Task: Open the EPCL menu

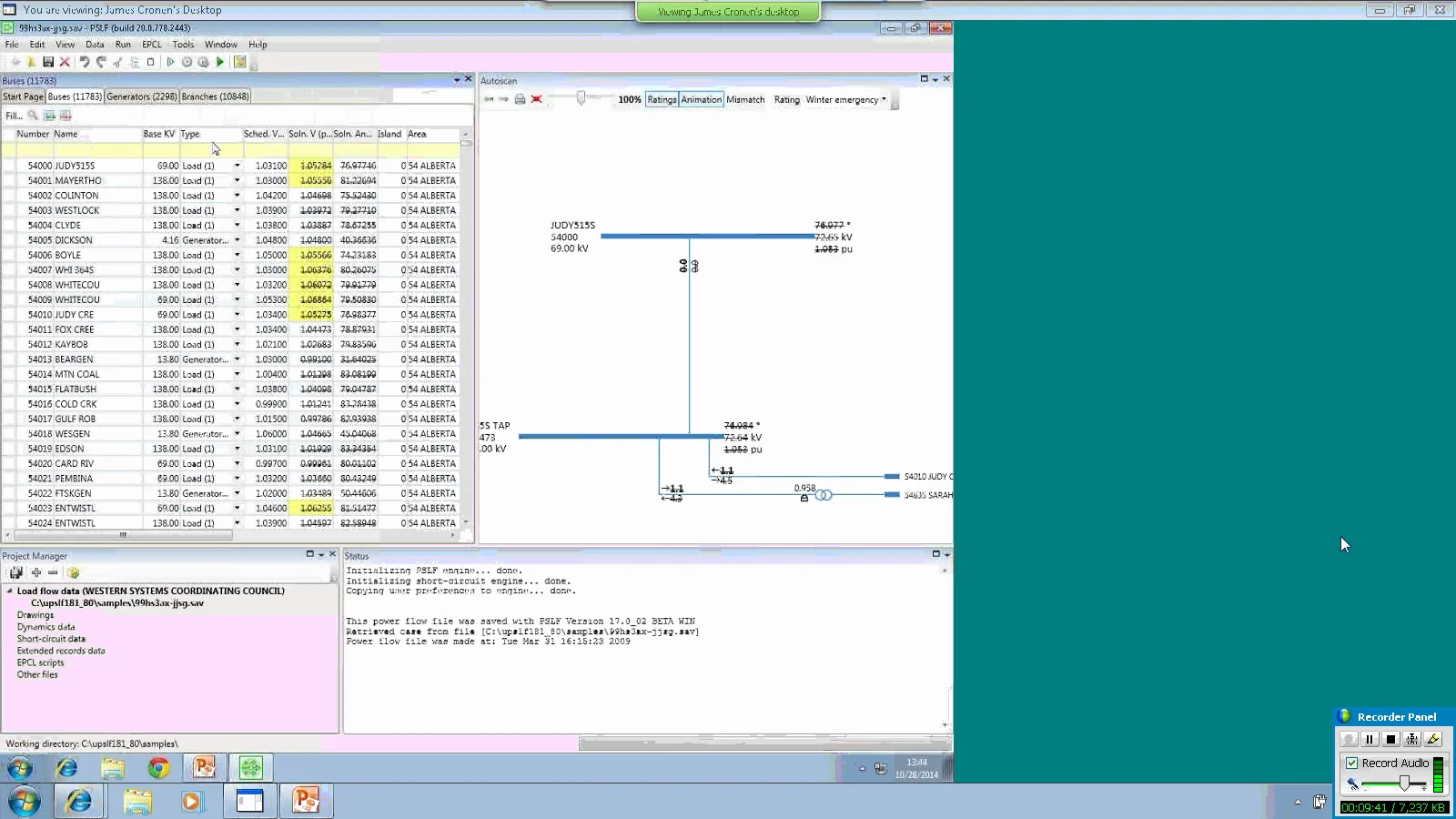Action: coord(151,44)
